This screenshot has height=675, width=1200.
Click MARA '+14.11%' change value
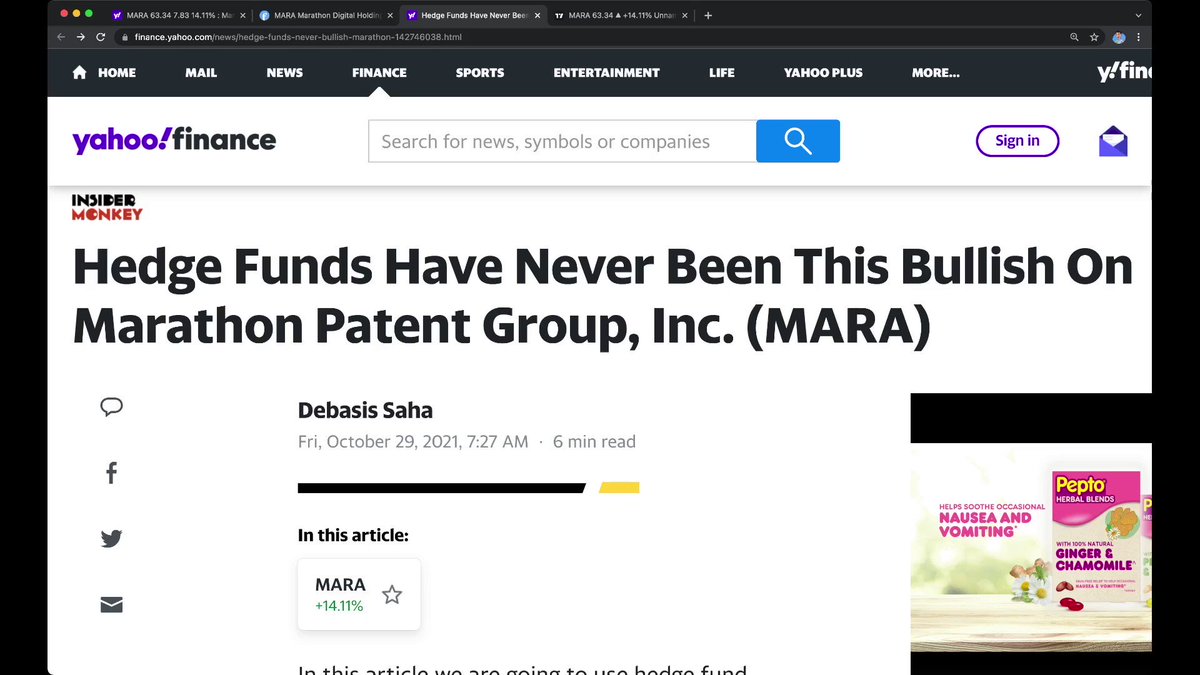339,606
